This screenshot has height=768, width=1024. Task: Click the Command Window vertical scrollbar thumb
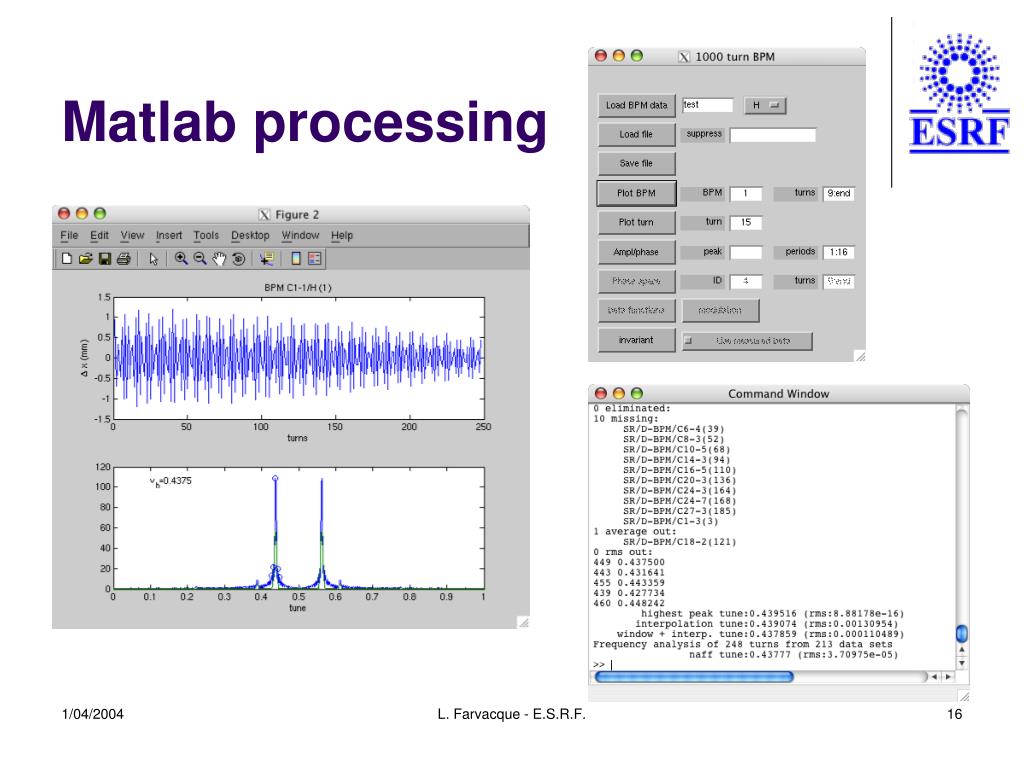tap(962, 633)
